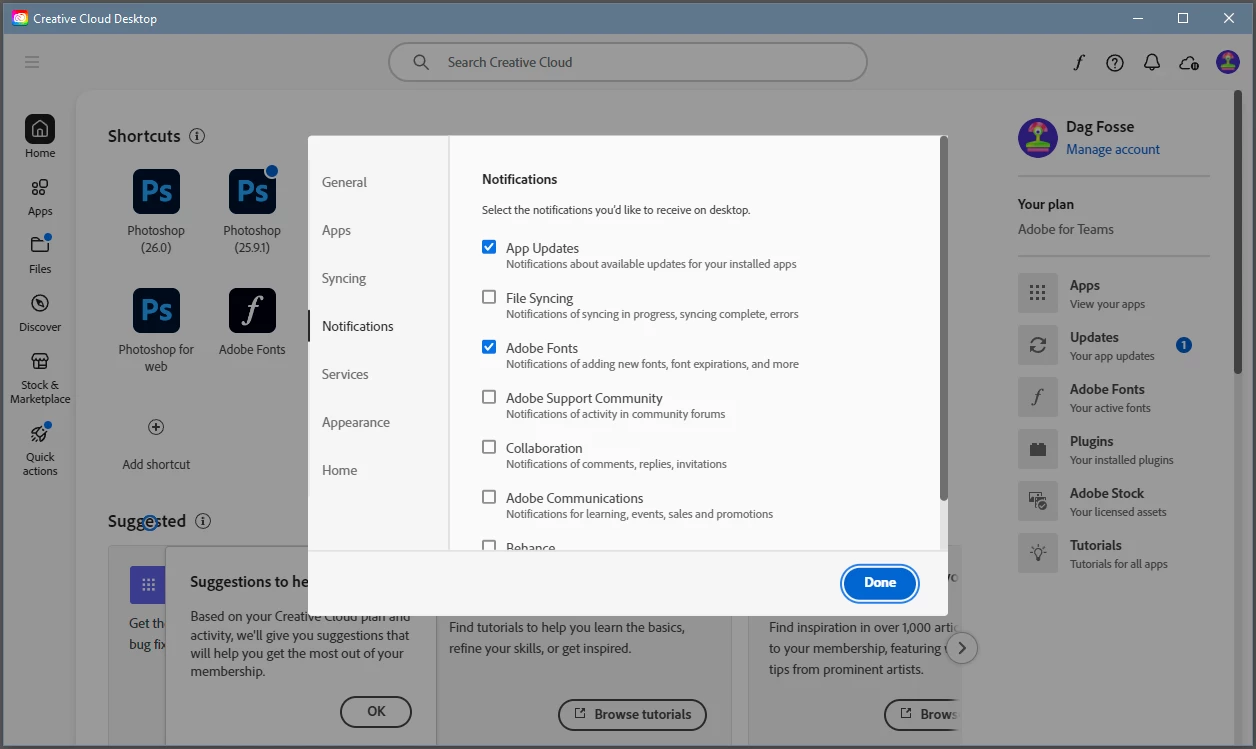The height and width of the screenshot is (749, 1256).
Task: Click the fonts icon in top bar
Action: point(1079,62)
